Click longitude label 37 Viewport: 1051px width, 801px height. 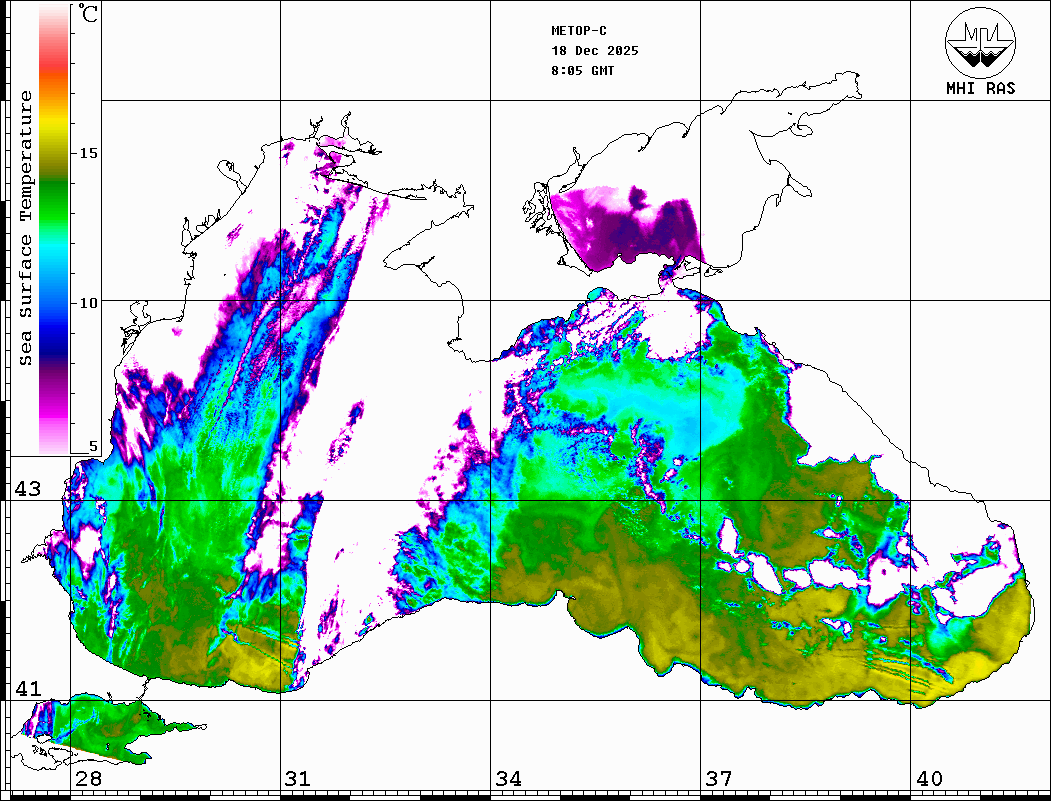[719, 779]
